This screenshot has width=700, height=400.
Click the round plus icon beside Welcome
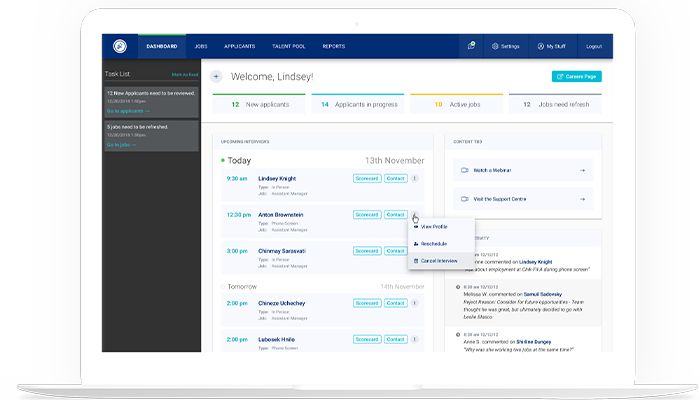(x=216, y=76)
